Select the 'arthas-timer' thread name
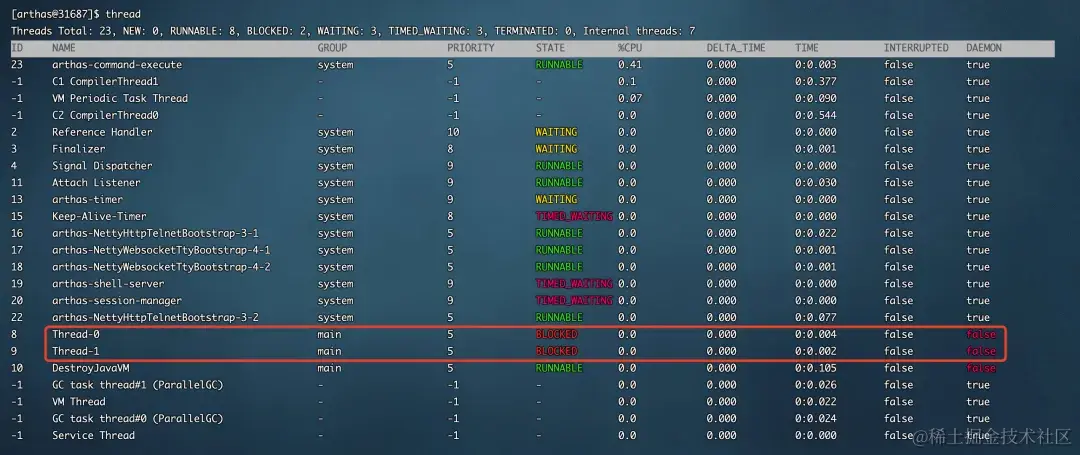Image resolution: width=1080 pixels, height=455 pixels. pyautogui.click(x=87, y=200)
